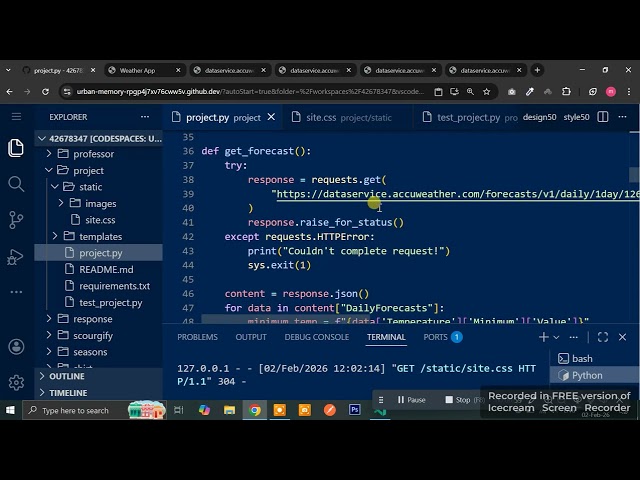Reload the page using the browser refresh button
The height and width of the screenshot is (480, 640).
(45, 91)
